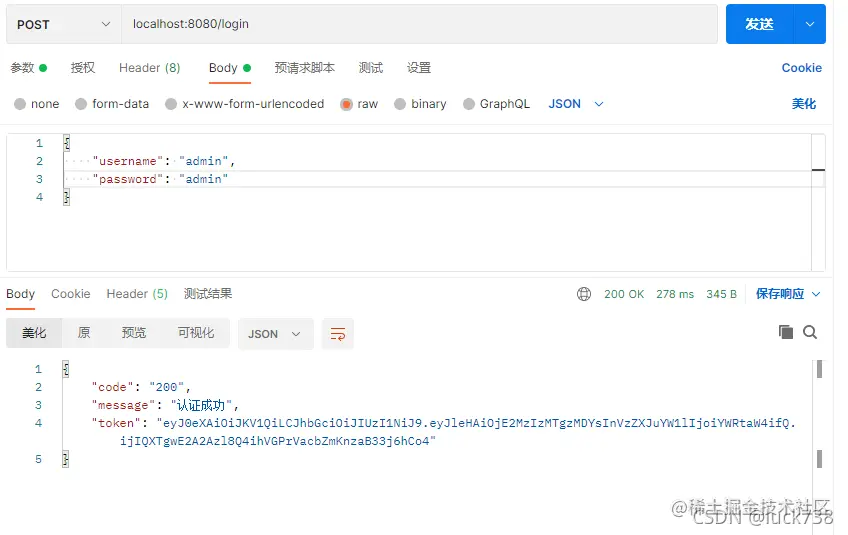Open the 设置 settings tab
Viewport: 848px width, 535px height.
click(419, 68)
